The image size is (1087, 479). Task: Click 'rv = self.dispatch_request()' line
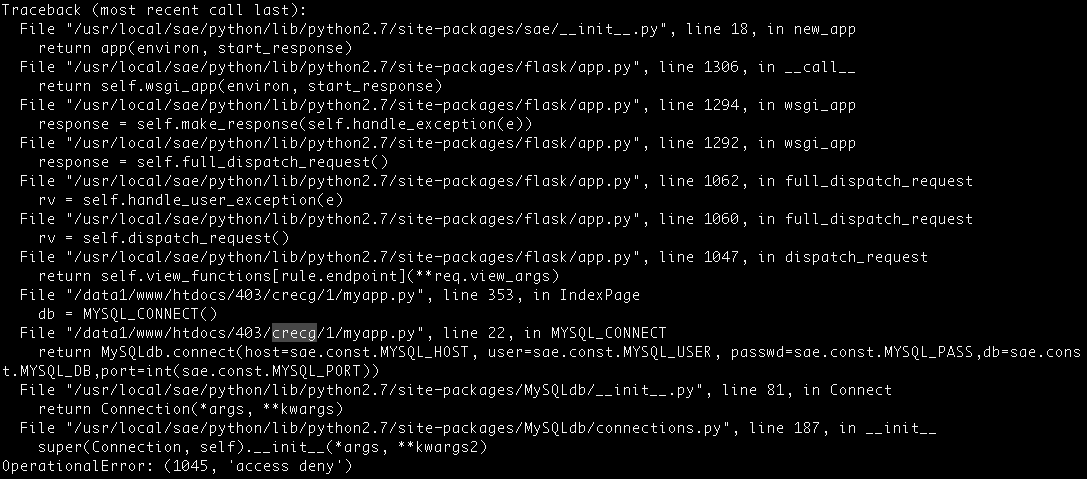(164, 238)
